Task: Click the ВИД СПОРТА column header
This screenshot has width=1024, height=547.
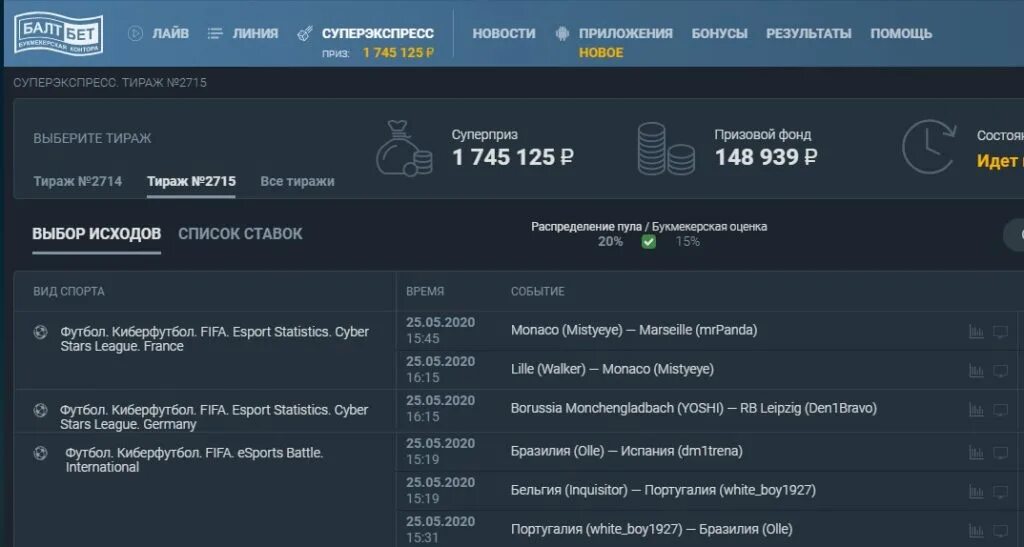Action: (69, 292)
